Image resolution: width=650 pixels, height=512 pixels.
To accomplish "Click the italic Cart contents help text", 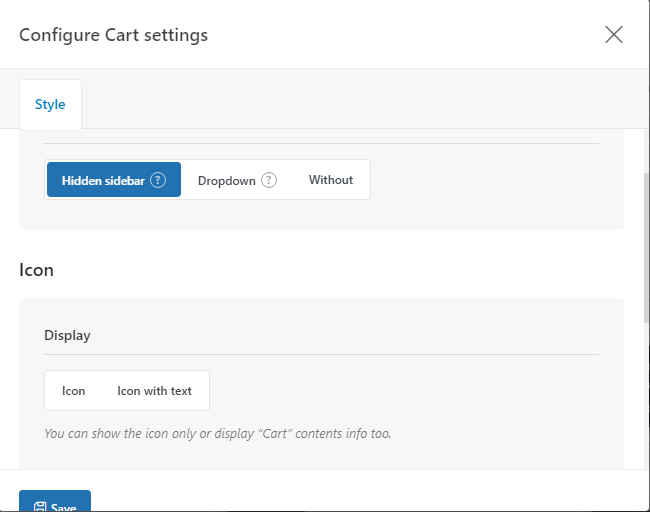I will (x=218, y=433).
